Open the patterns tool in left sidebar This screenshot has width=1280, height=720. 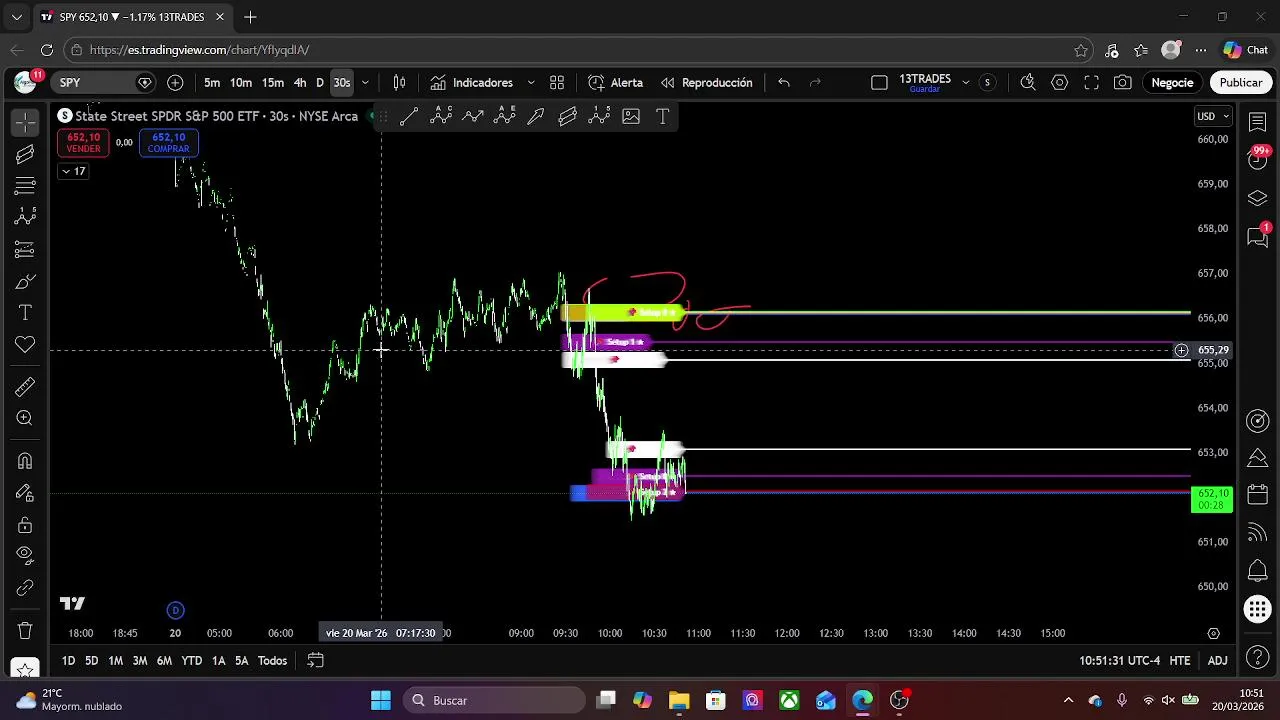pos(25,217)
